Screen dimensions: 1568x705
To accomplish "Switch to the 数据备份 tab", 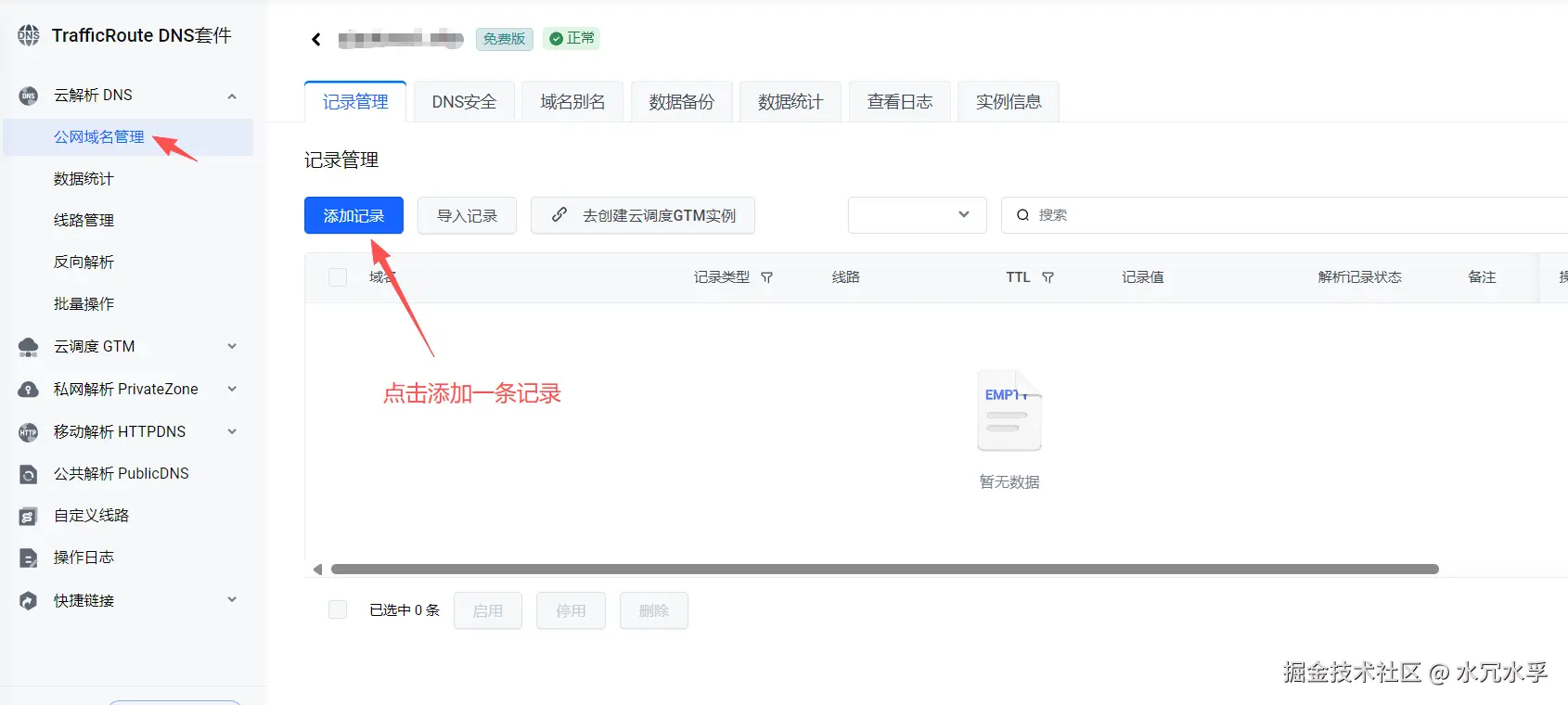I will (x=682, y=102).
